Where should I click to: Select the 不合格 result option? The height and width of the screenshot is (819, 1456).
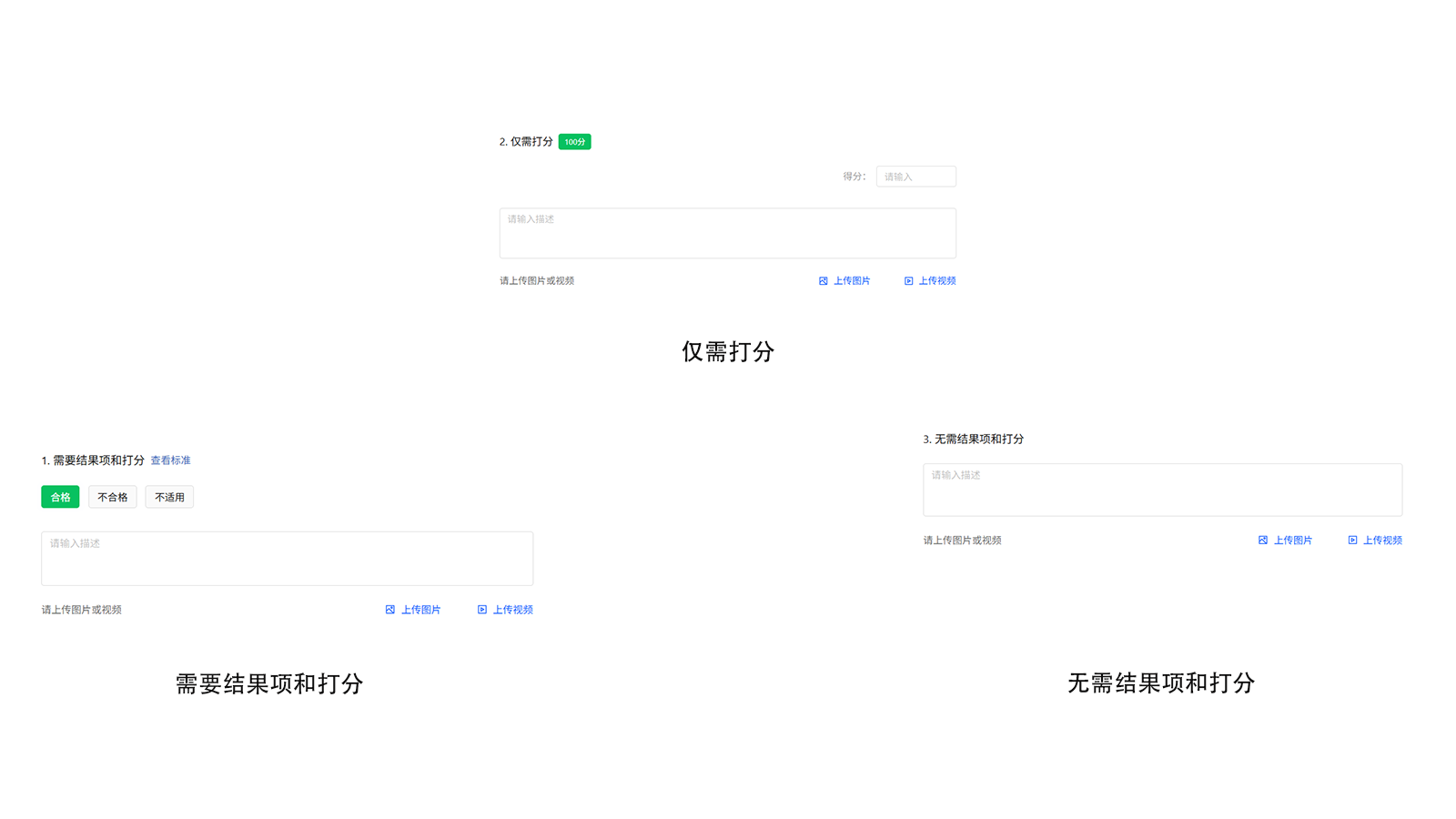coord(112,497)
